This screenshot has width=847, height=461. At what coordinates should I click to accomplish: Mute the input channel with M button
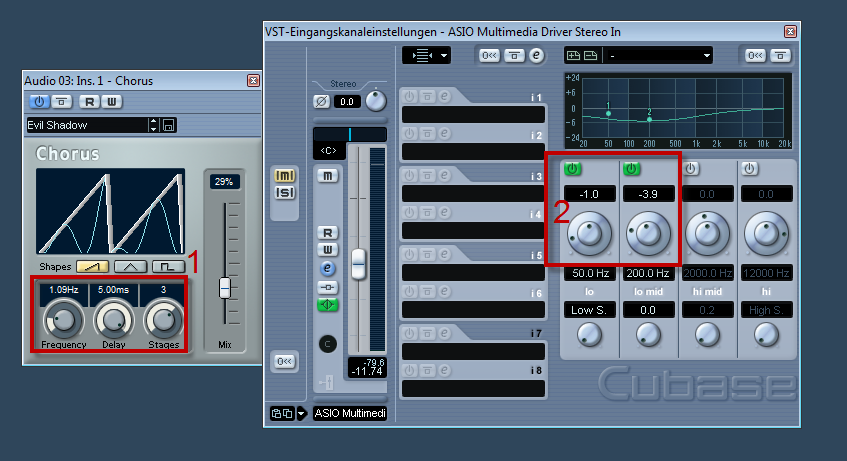(328, 176)
